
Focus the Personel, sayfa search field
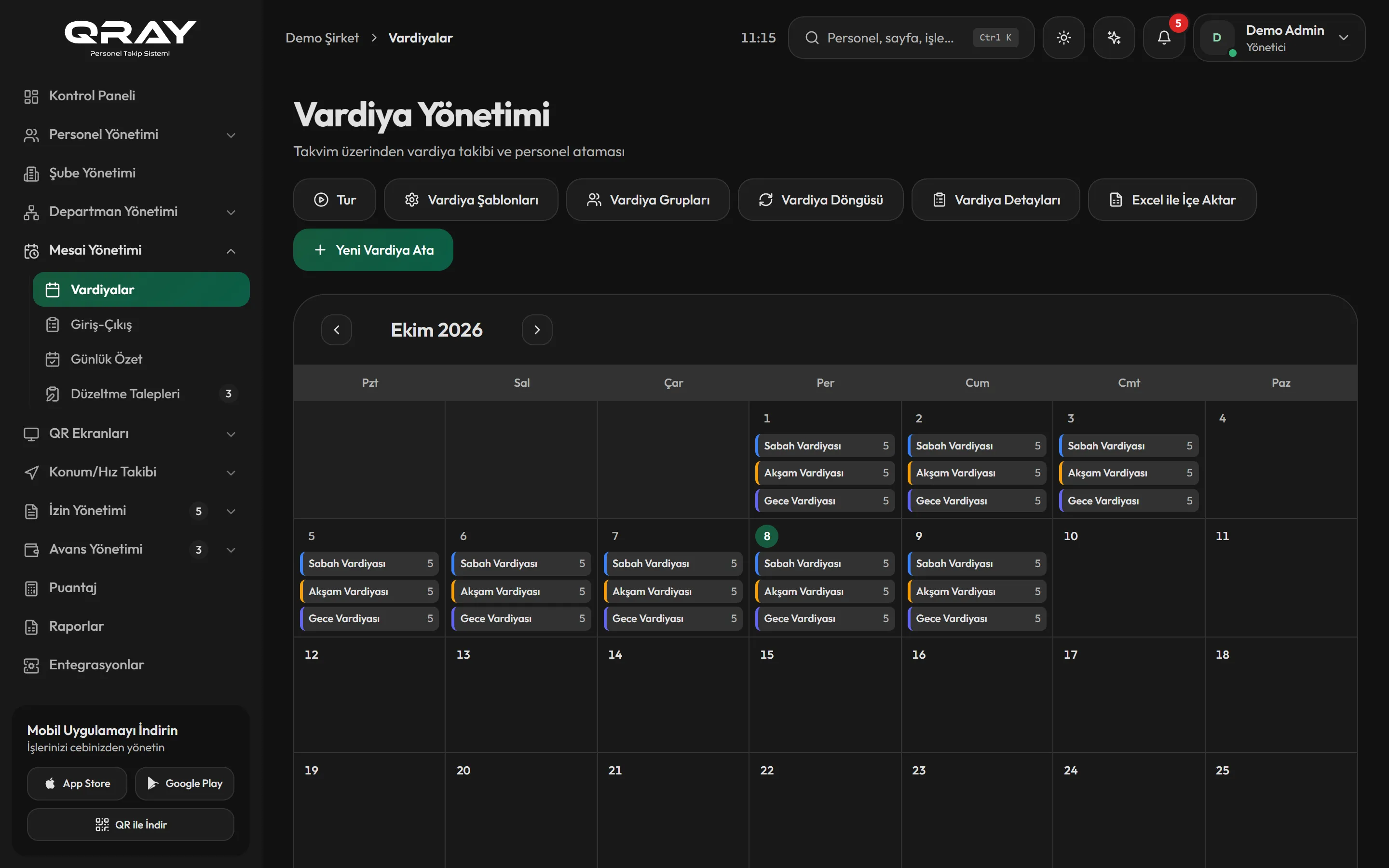coord(911,38)
